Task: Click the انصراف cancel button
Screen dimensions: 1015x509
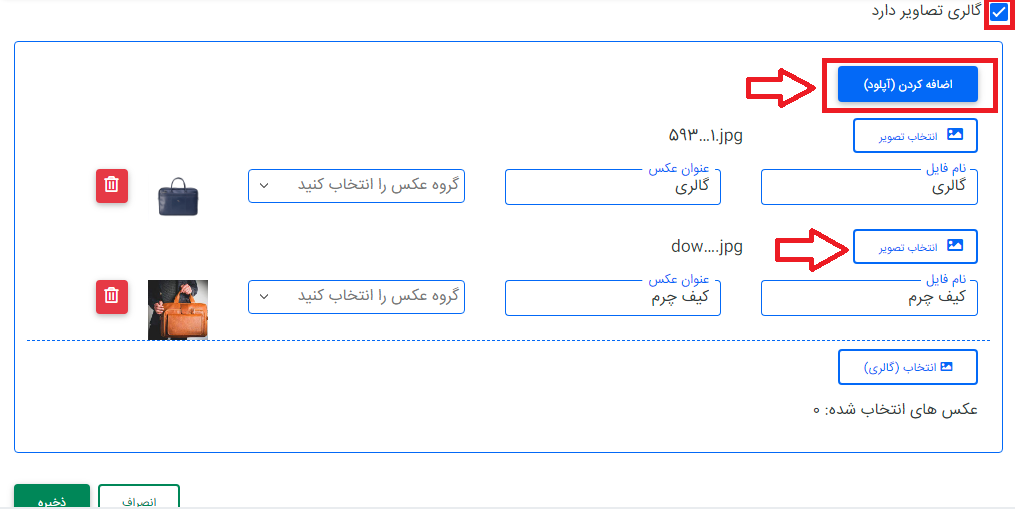Action: (140, 499)
